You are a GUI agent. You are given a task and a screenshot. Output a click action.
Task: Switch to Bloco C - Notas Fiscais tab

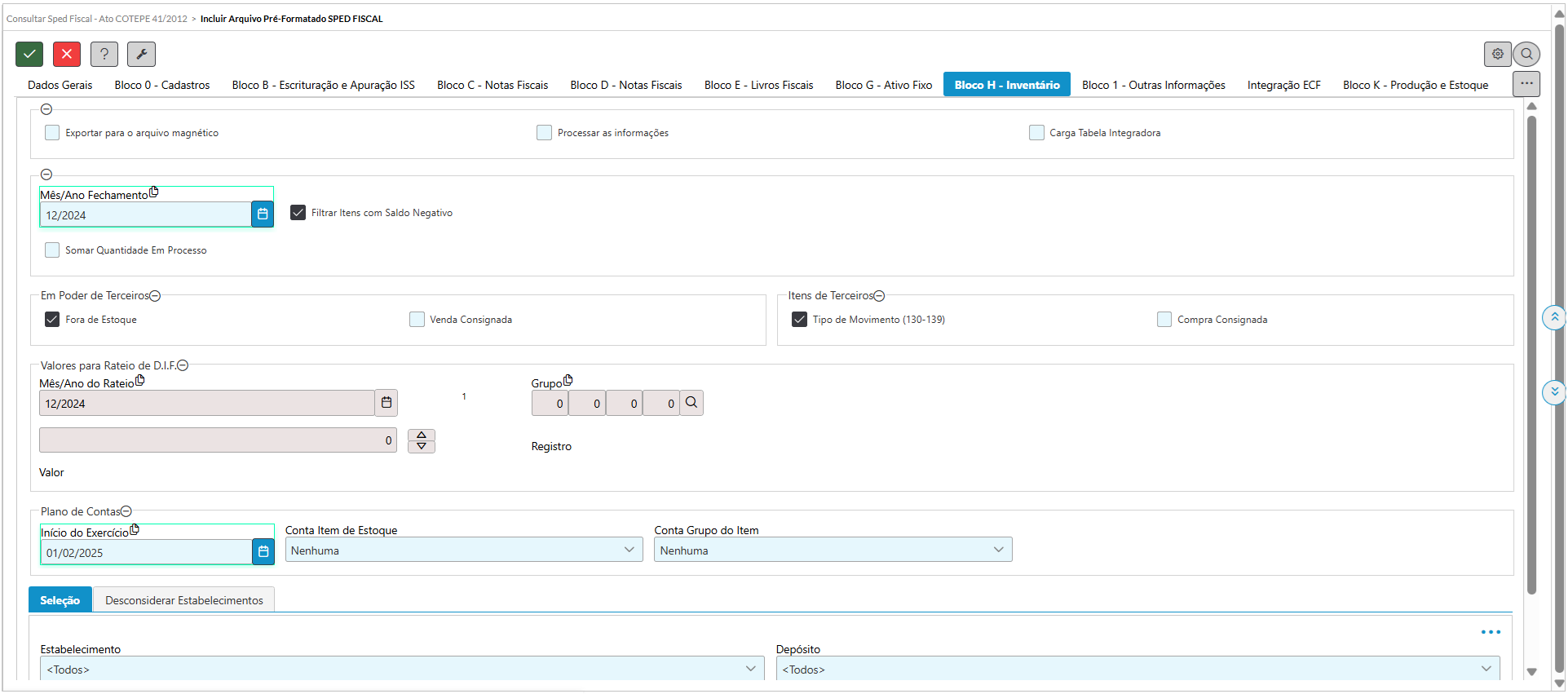[492, 85]
